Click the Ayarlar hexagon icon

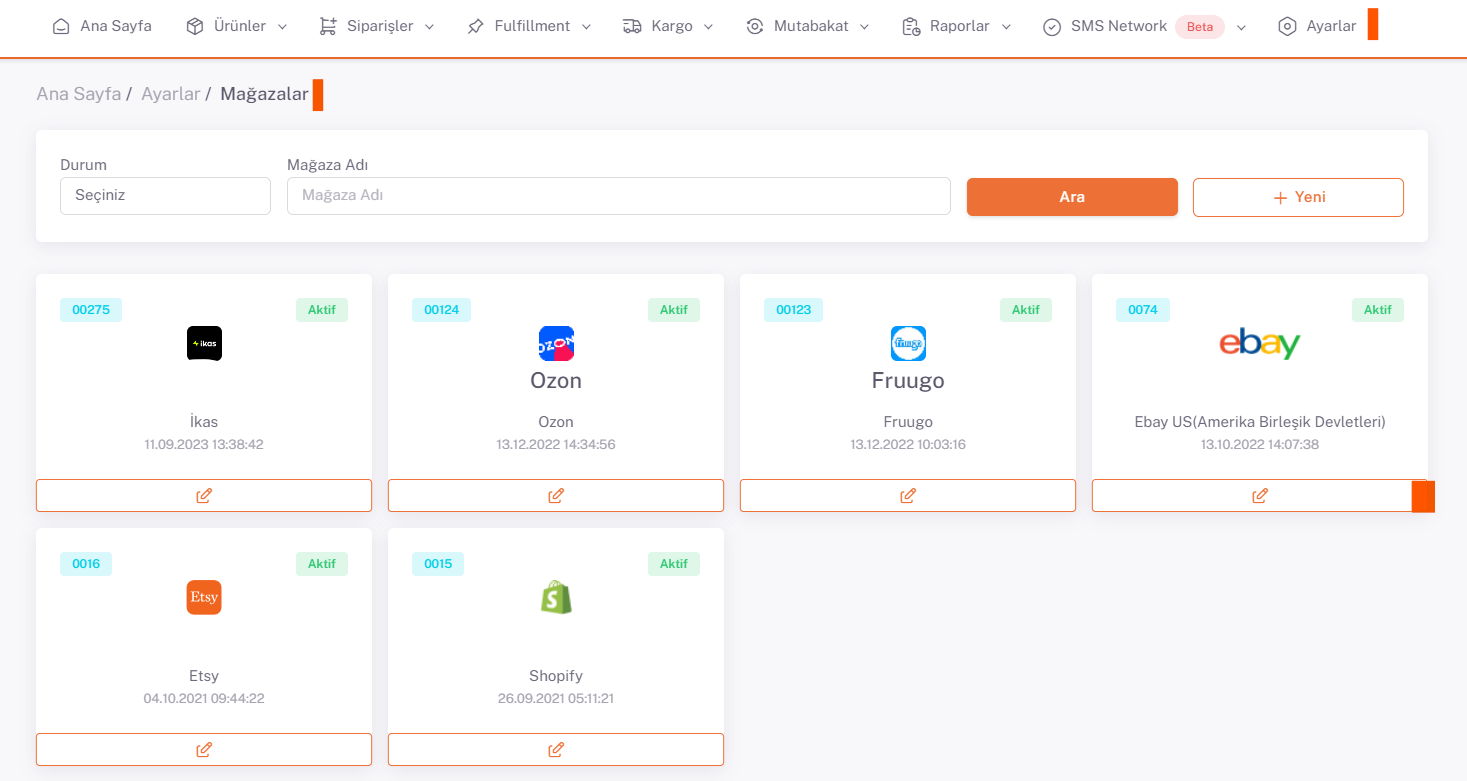click(x=1287, y=27)
